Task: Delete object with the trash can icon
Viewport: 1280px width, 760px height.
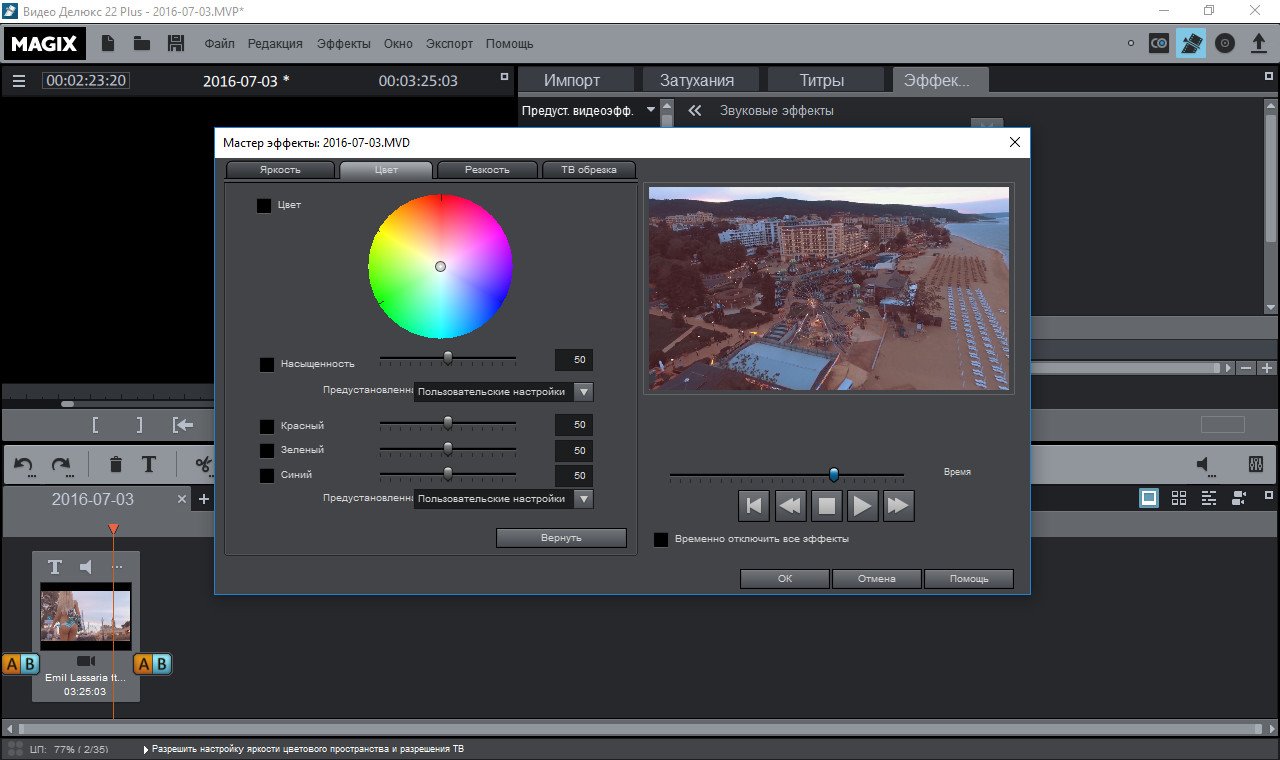Action: (116, 464)
